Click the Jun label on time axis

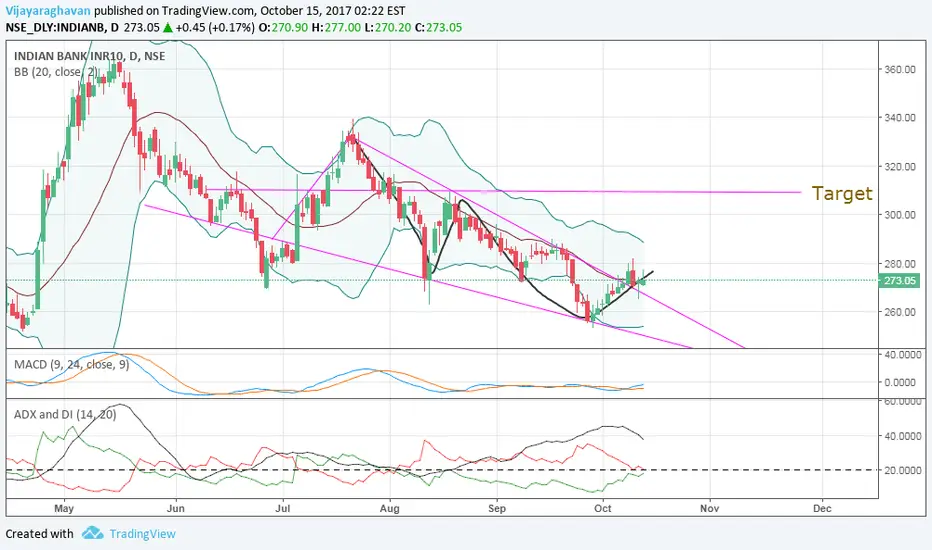tap(175, 508)
